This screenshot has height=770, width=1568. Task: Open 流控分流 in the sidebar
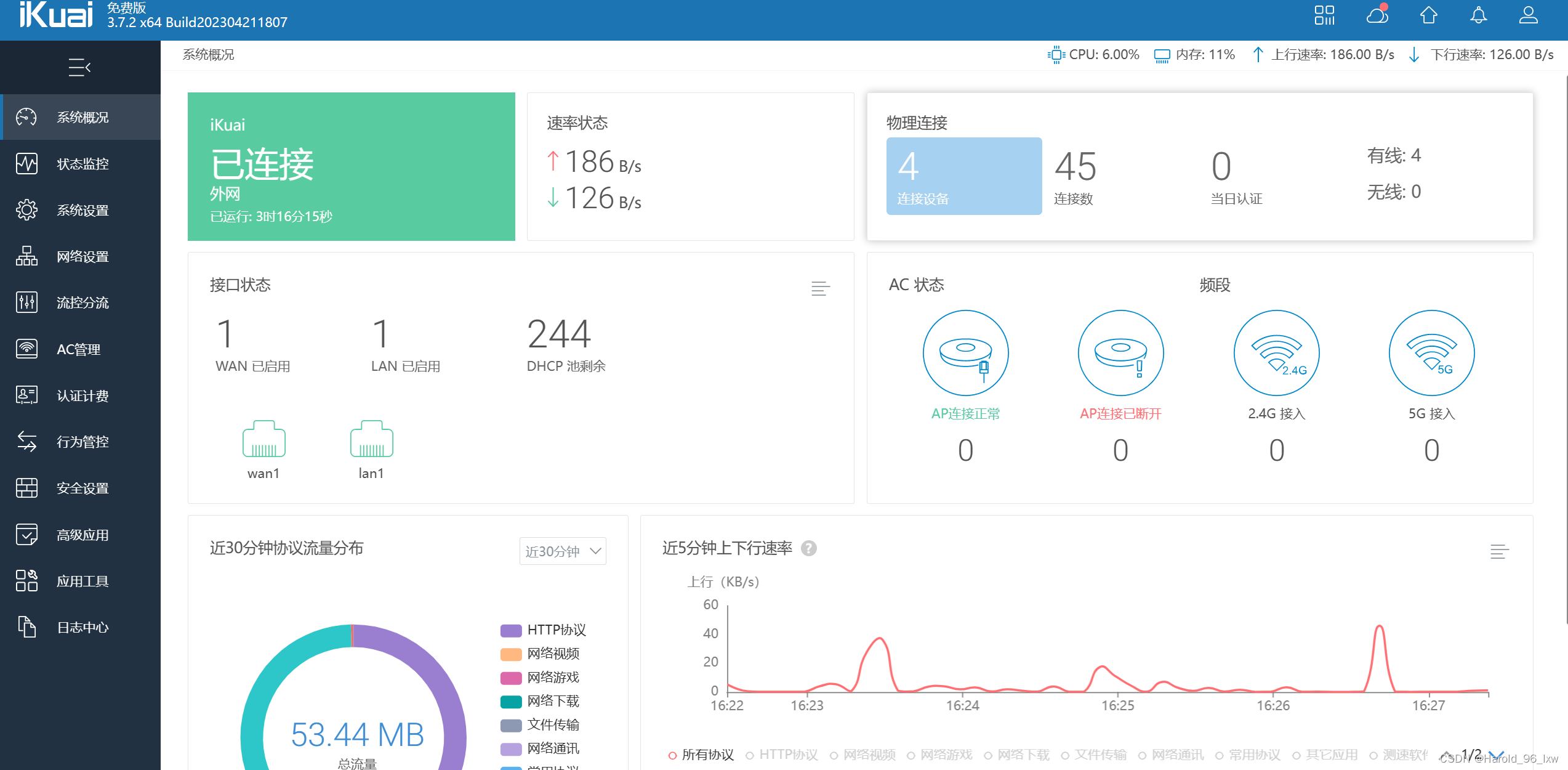80,302
